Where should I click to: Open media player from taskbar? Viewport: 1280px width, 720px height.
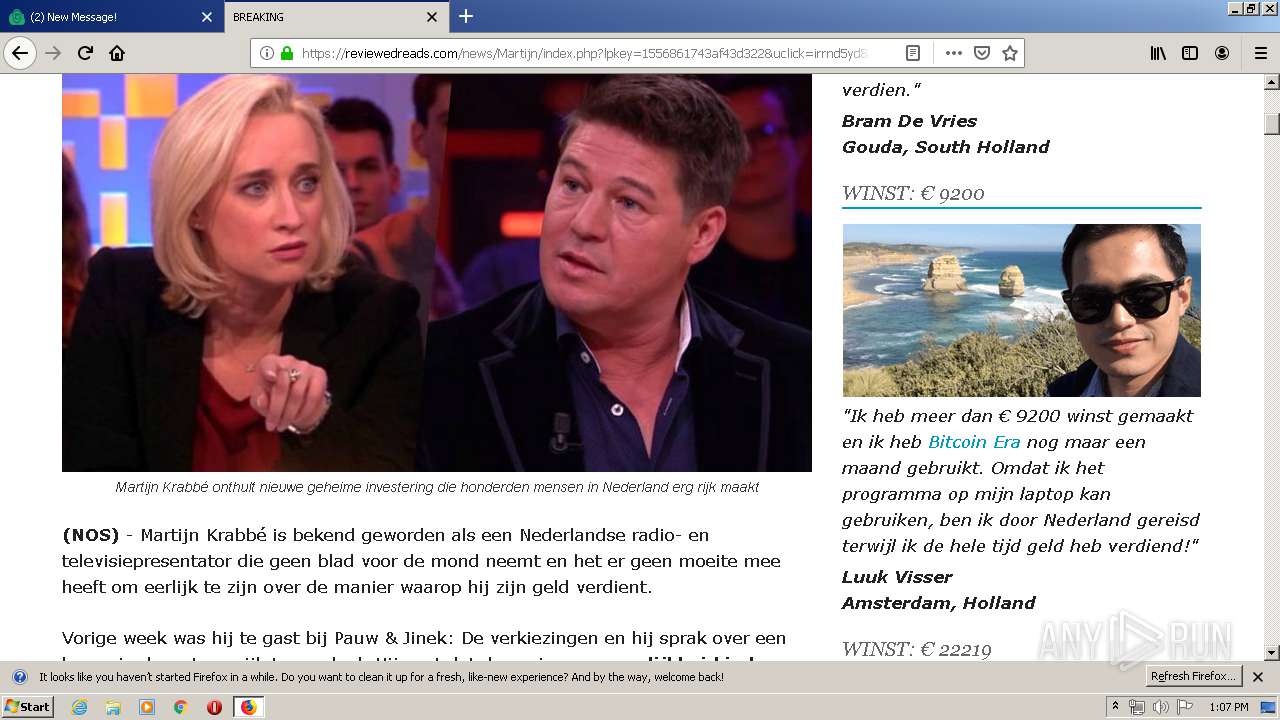tap(147, 707)
